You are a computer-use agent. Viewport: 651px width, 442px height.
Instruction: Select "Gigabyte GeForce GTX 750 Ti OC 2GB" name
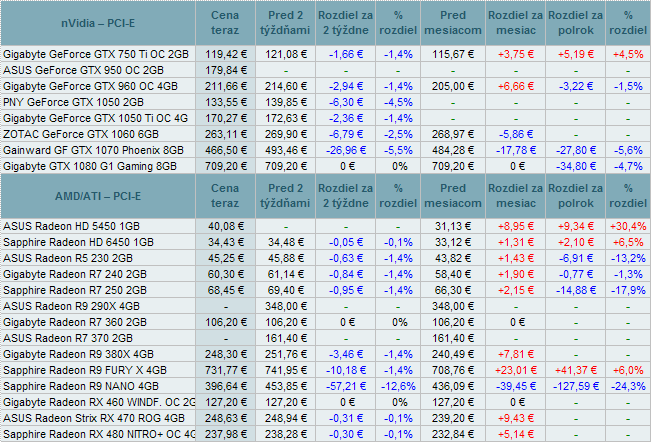pyautogui.click(x=96, y=54)
